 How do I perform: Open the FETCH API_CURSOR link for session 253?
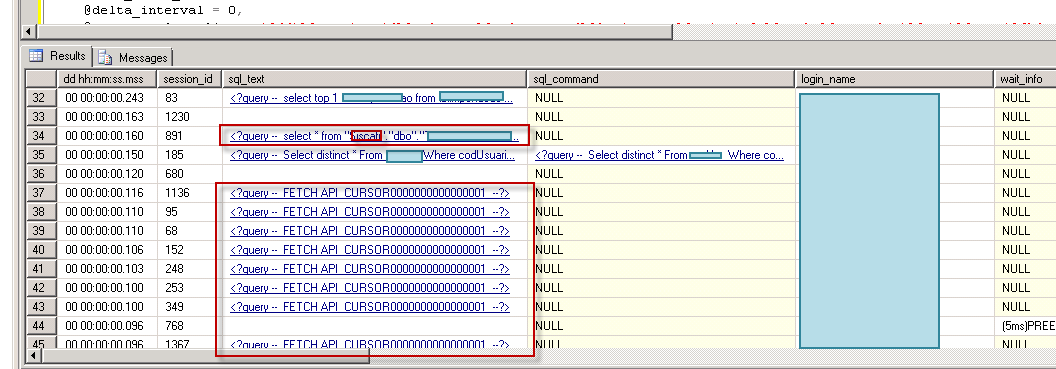pyautogui.click(x=370, y=288)
